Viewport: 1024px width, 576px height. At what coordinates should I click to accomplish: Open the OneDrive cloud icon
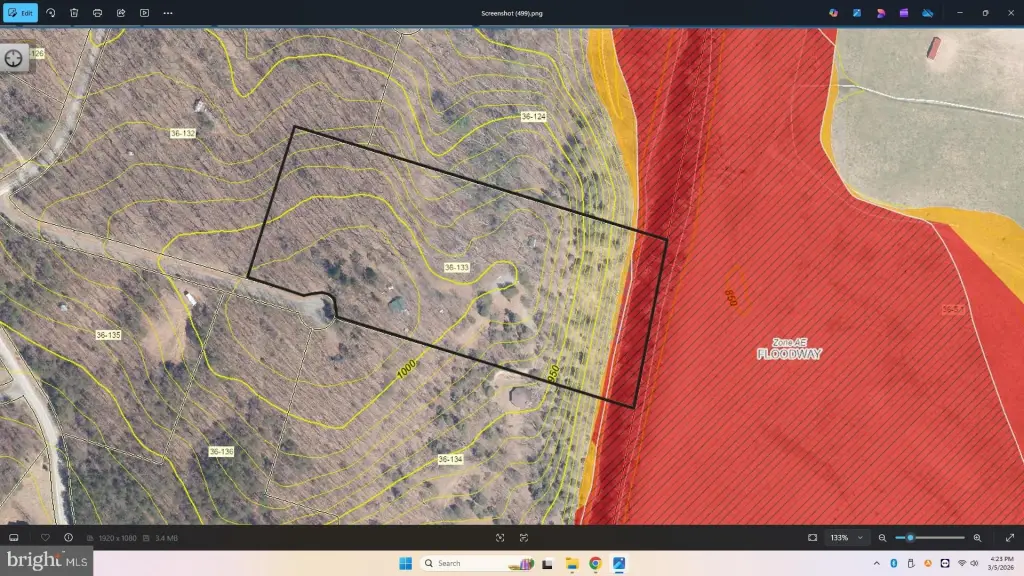(x=927, y=13)
